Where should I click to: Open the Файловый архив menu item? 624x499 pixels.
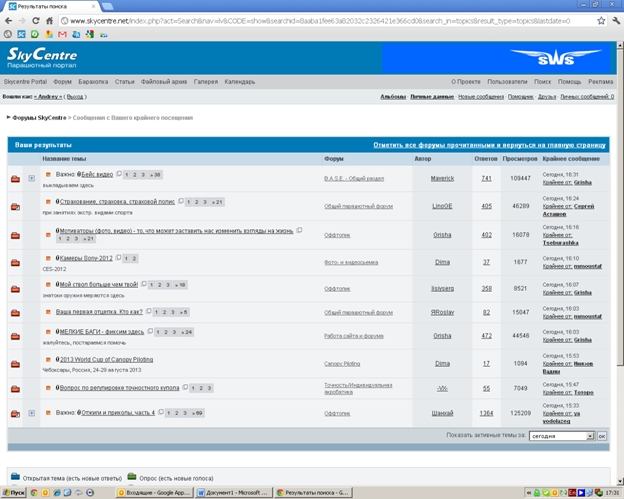click(x=164, y=82)
